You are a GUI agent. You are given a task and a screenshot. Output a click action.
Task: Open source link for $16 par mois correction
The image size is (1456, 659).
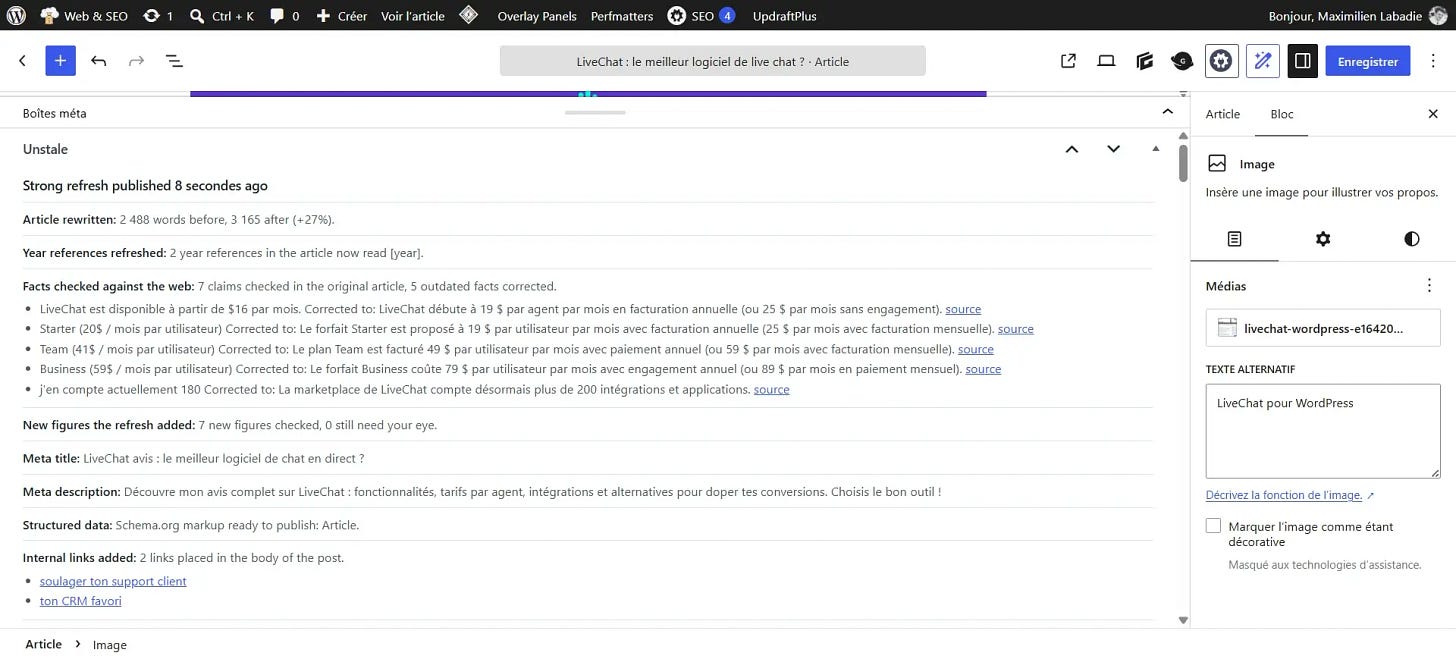pyautogui.click(x=963, y=309)
